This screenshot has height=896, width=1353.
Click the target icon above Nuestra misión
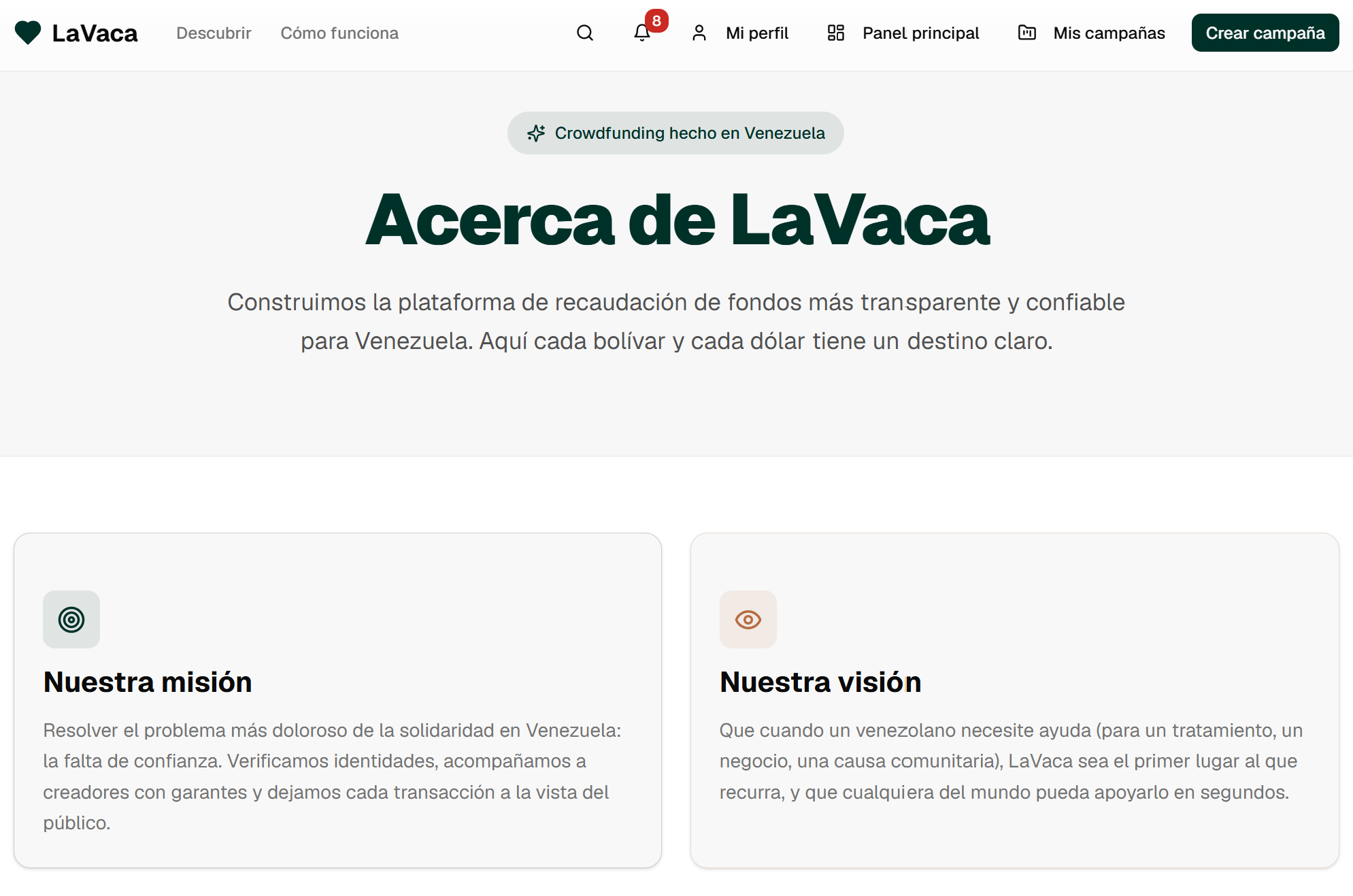tap(71, 619)
